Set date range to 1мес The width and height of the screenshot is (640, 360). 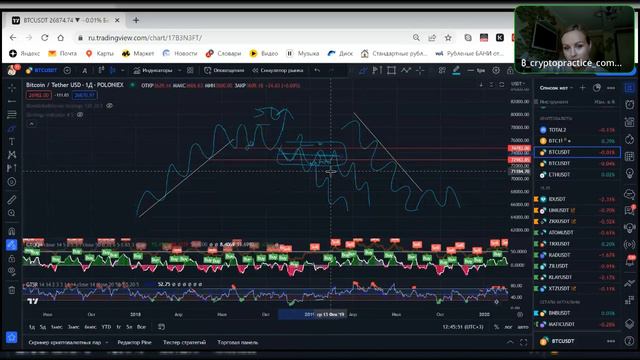(56, 327)
